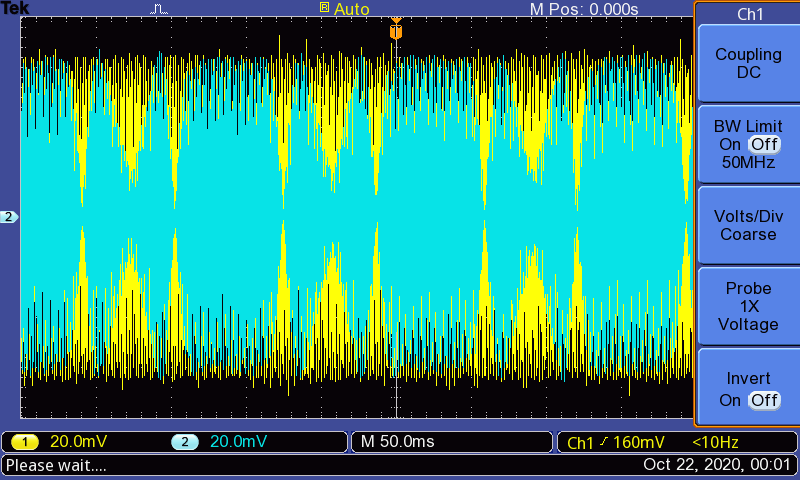800x480 pixels.
Task: Select the Ch2 20.0mV scale readout
Action: point(238,442)
